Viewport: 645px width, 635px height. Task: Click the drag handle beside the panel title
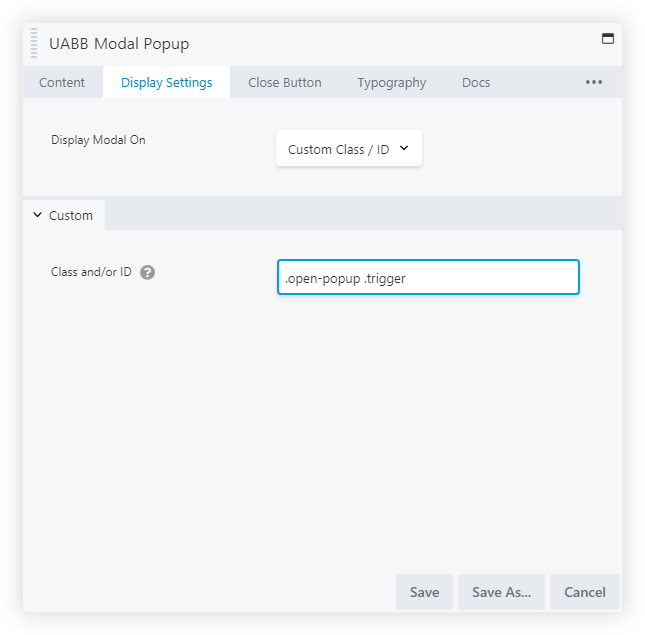[34, 44]
